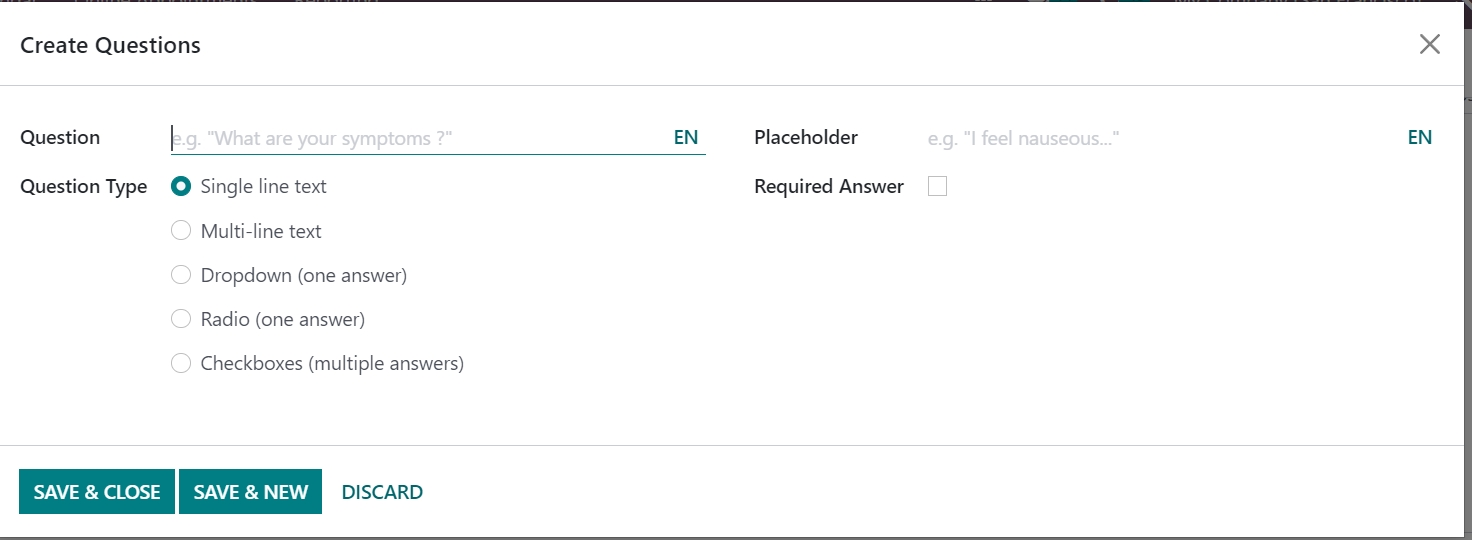The image size is (1472, 540).
Task: Discard the new question
Action: click(x=382, y=492)
